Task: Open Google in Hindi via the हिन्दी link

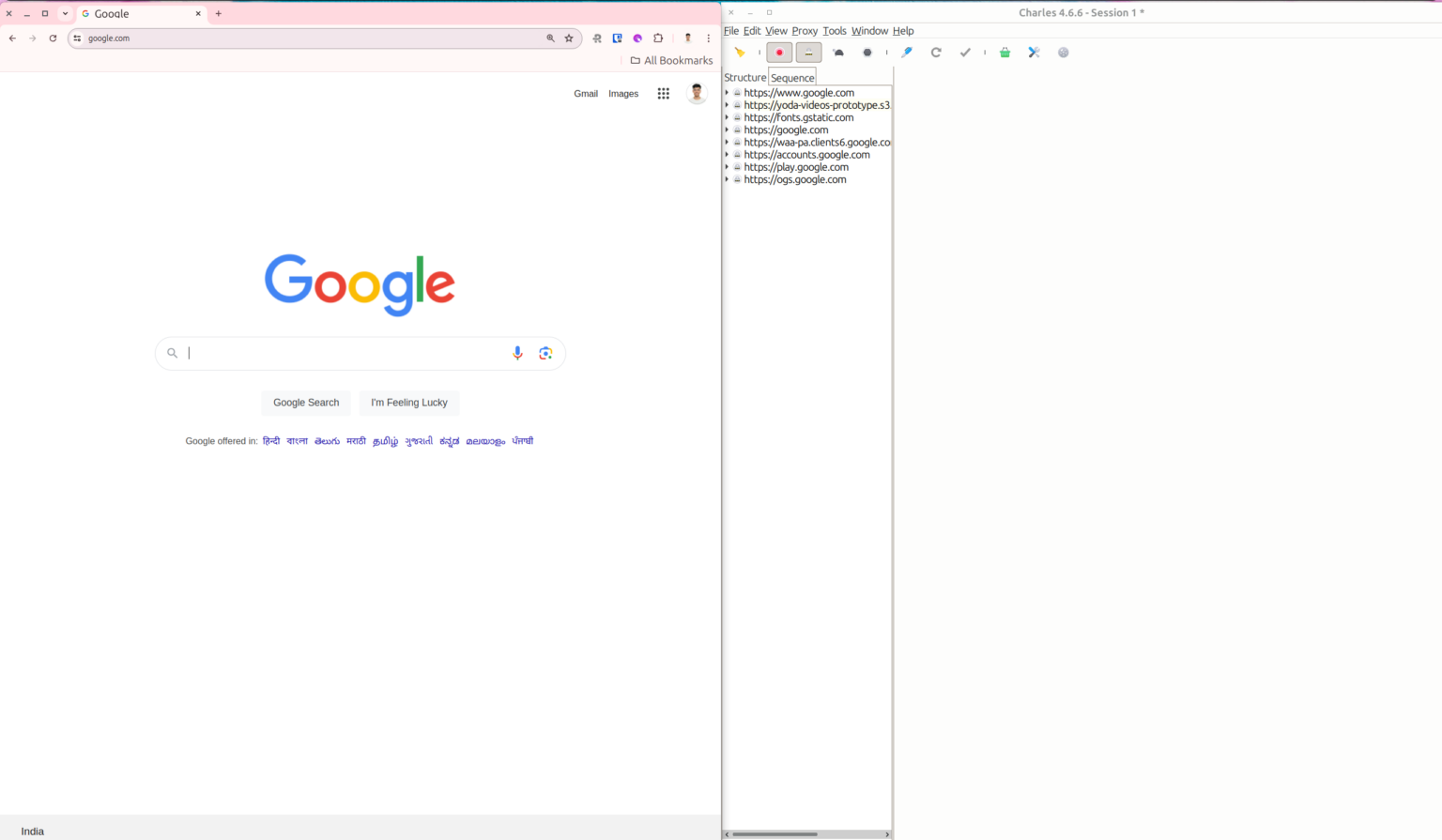Action: click(270, 440)
